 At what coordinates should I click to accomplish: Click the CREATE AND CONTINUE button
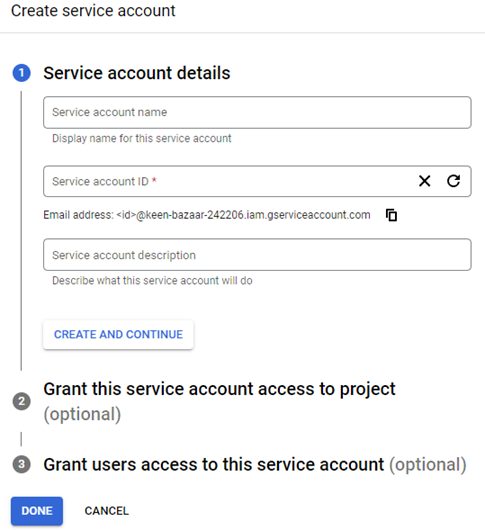pos(118,335)
